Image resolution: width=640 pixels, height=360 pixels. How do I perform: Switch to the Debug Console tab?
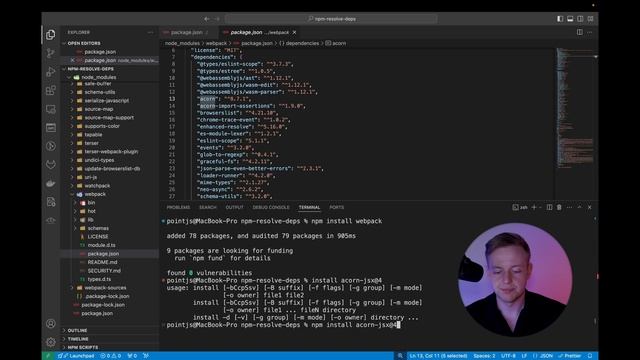271,207
